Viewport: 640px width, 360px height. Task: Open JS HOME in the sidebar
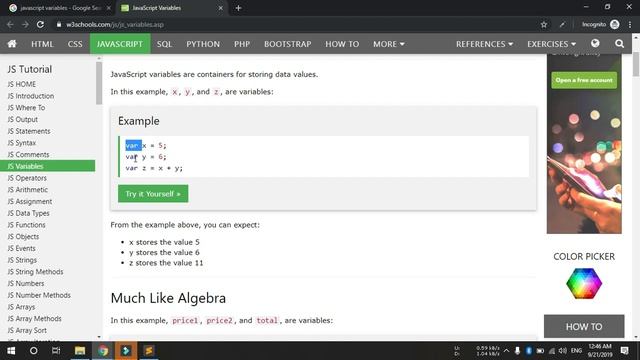coord(22,84)
